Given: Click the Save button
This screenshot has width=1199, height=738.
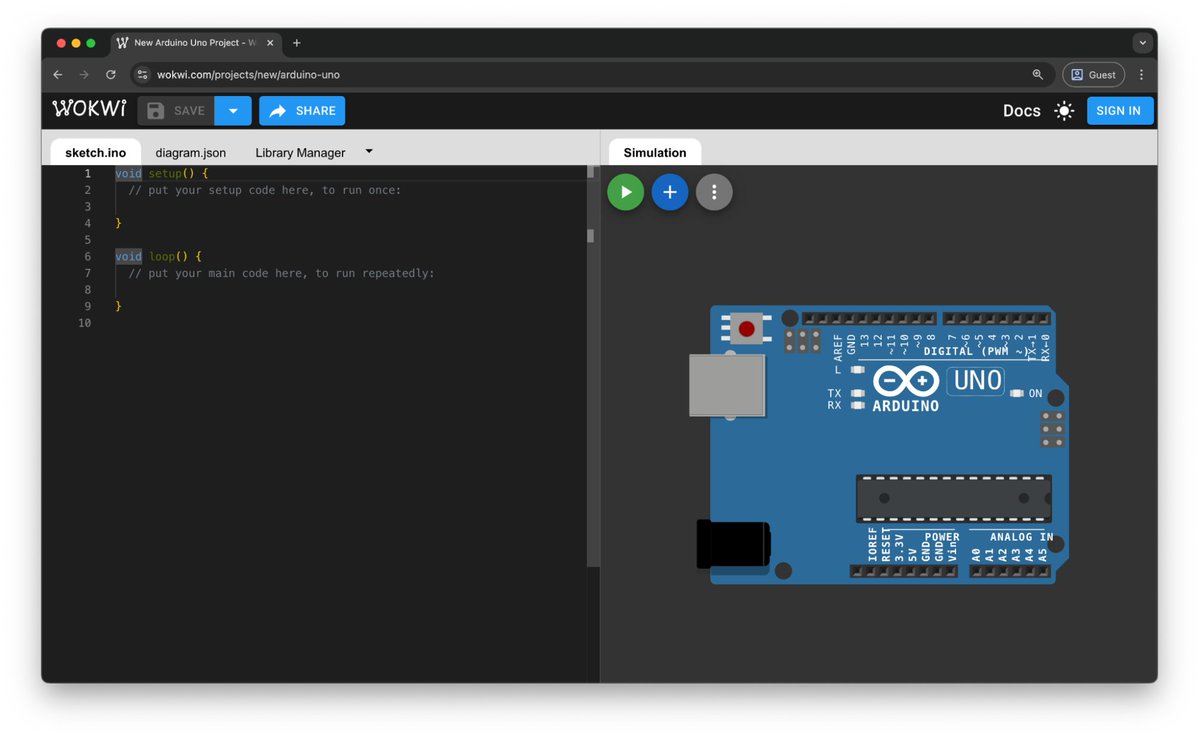Looking at the screenshot, I should (176, 111).
